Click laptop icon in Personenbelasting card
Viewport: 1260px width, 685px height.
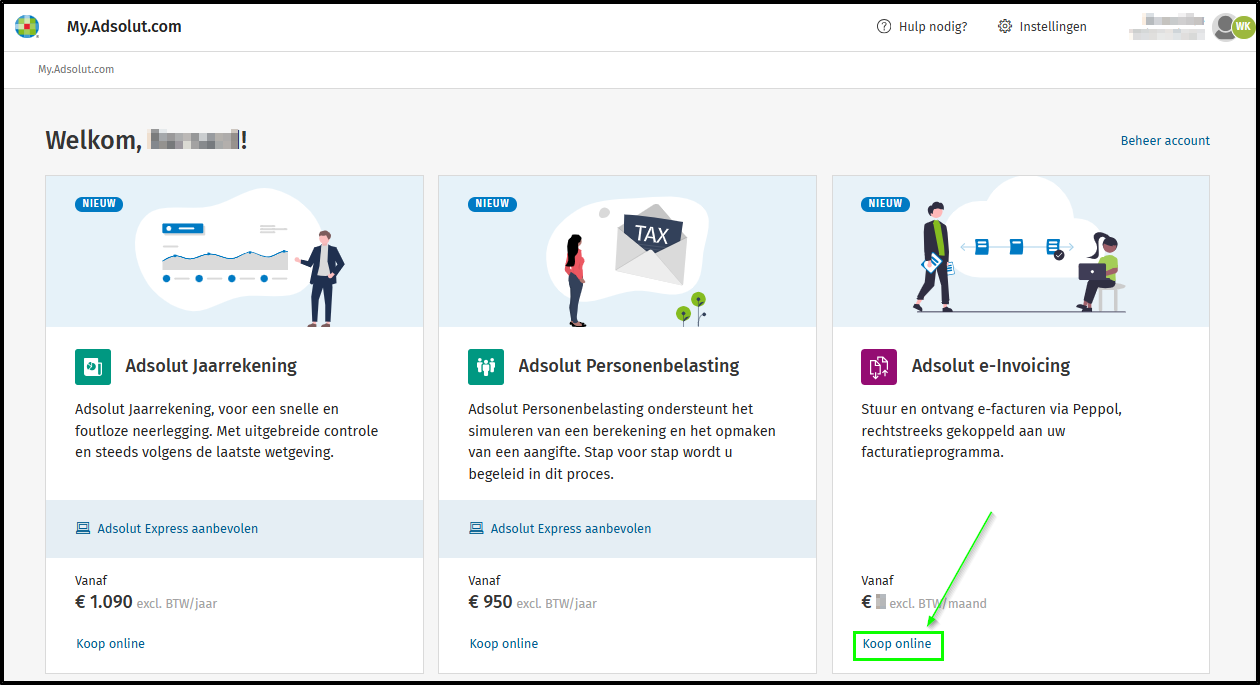point(476,528)
